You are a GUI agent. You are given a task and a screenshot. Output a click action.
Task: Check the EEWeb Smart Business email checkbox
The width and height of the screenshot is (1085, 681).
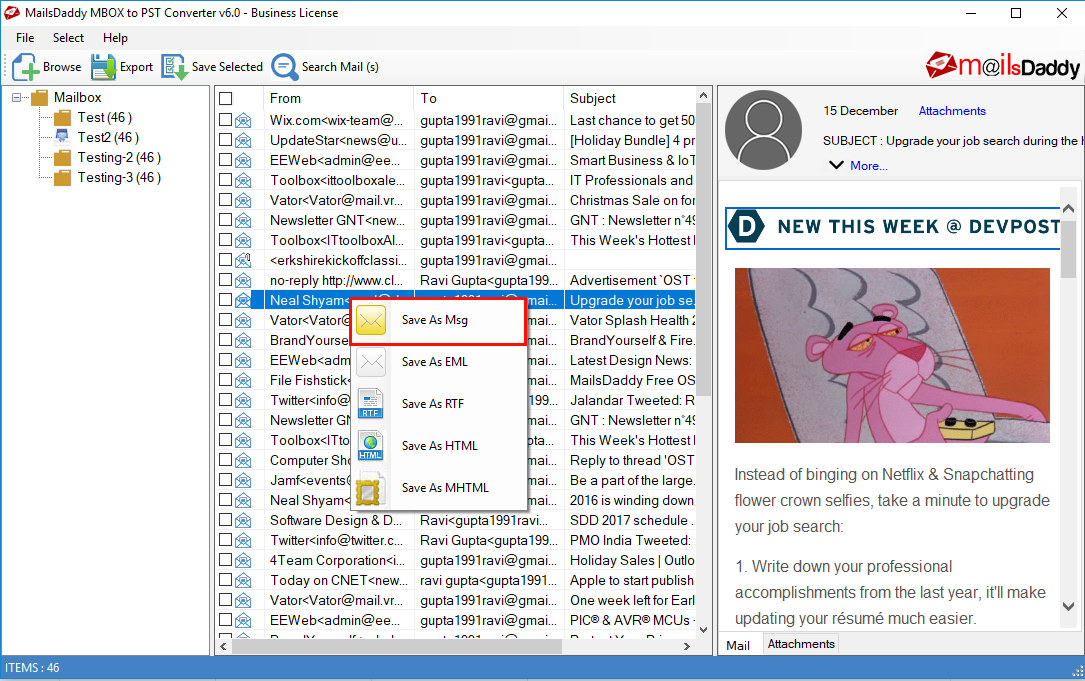coord(226,160)
